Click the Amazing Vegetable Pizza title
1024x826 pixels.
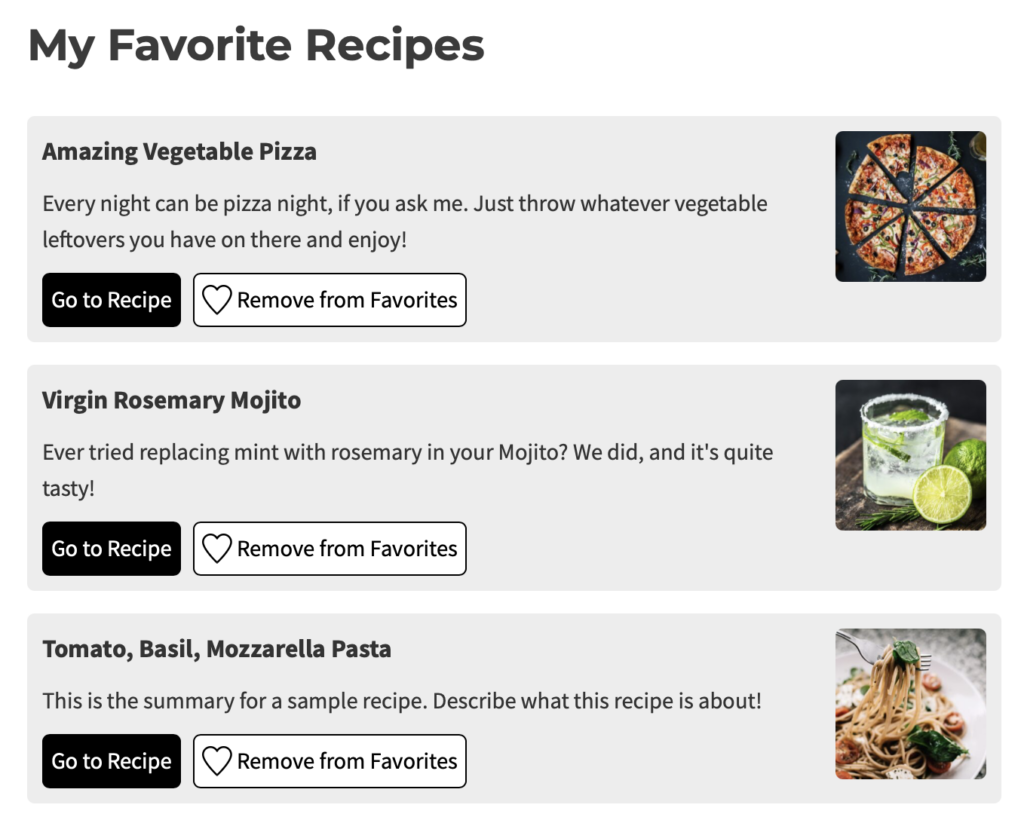tap(179, 152)
